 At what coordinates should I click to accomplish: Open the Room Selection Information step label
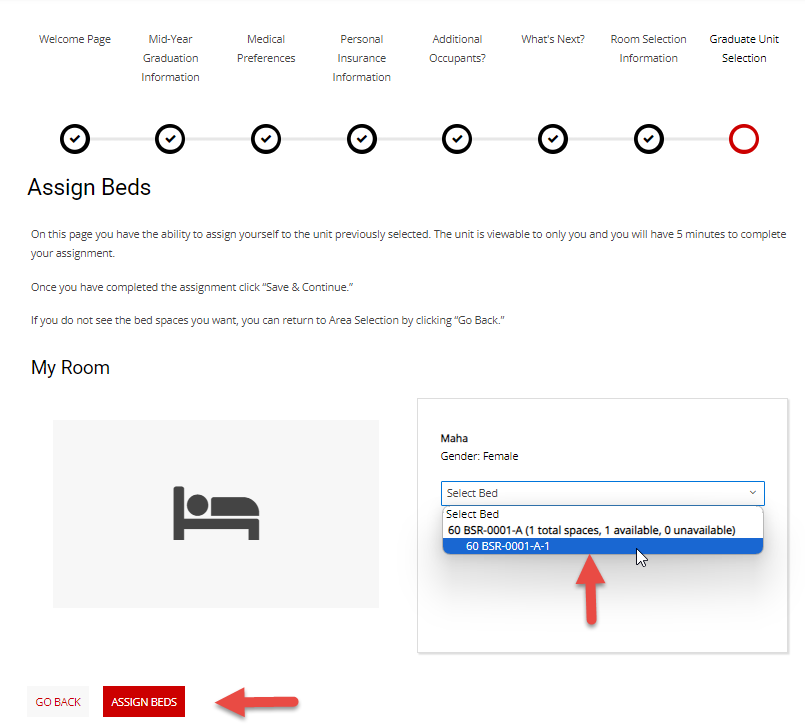648,49
